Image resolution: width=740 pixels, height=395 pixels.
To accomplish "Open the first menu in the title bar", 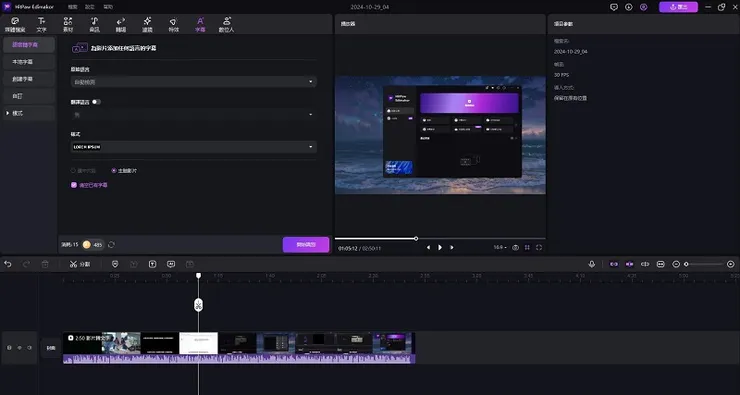I will [72, 7].
